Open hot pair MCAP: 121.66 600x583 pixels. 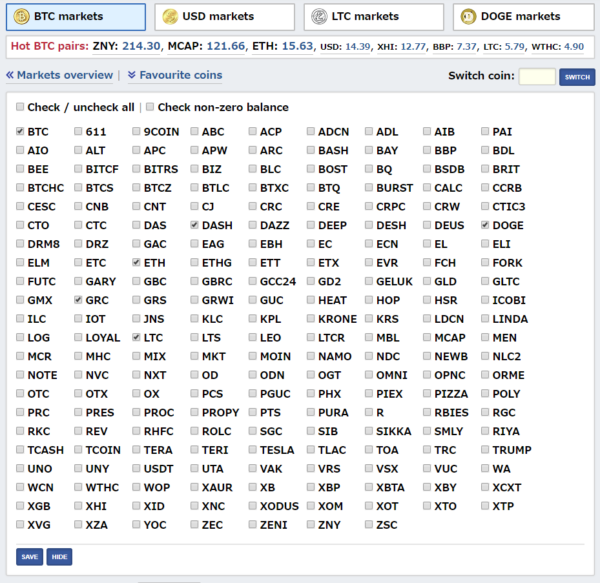coord(206,46)
